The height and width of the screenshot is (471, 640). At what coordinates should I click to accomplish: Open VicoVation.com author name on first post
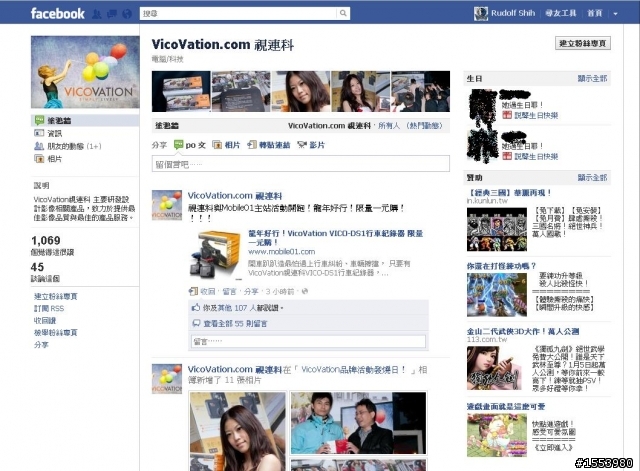[x=235, y=196]
